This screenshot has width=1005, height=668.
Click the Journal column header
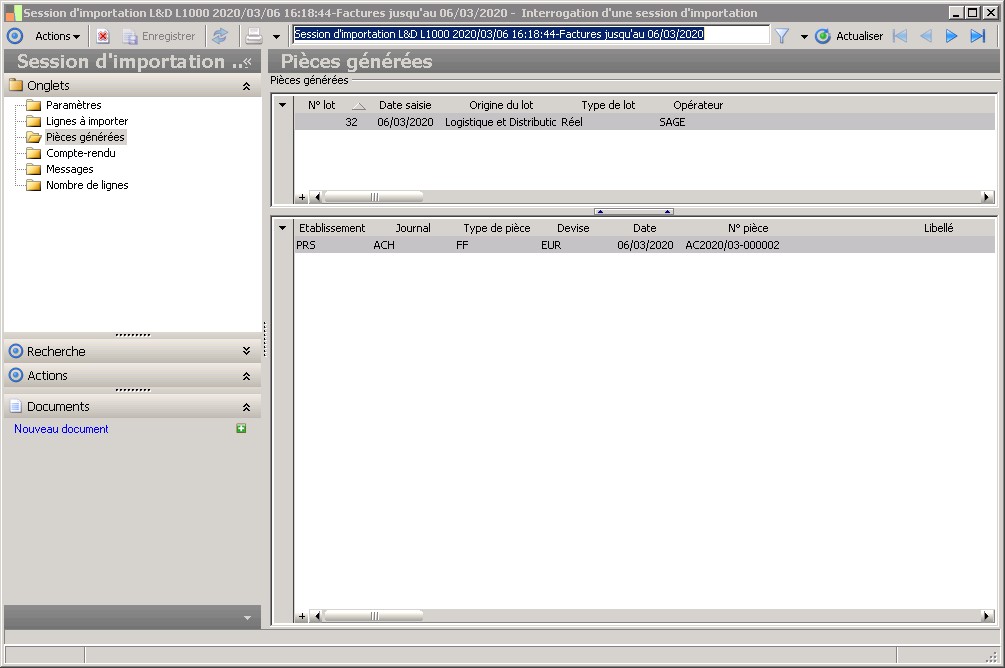413,228
